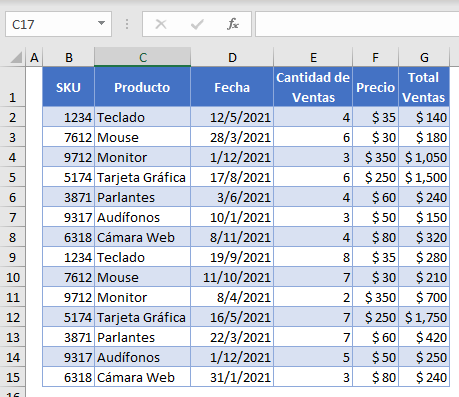Select the total cell $ 320
459x397 pixels.
click(x=424, y=237)
